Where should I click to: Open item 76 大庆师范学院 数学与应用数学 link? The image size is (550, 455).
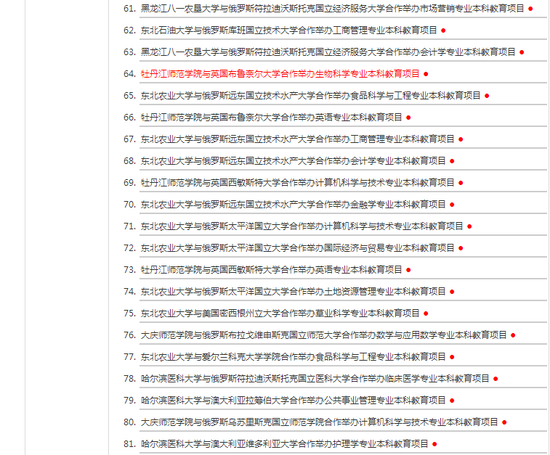coord(324,335)
